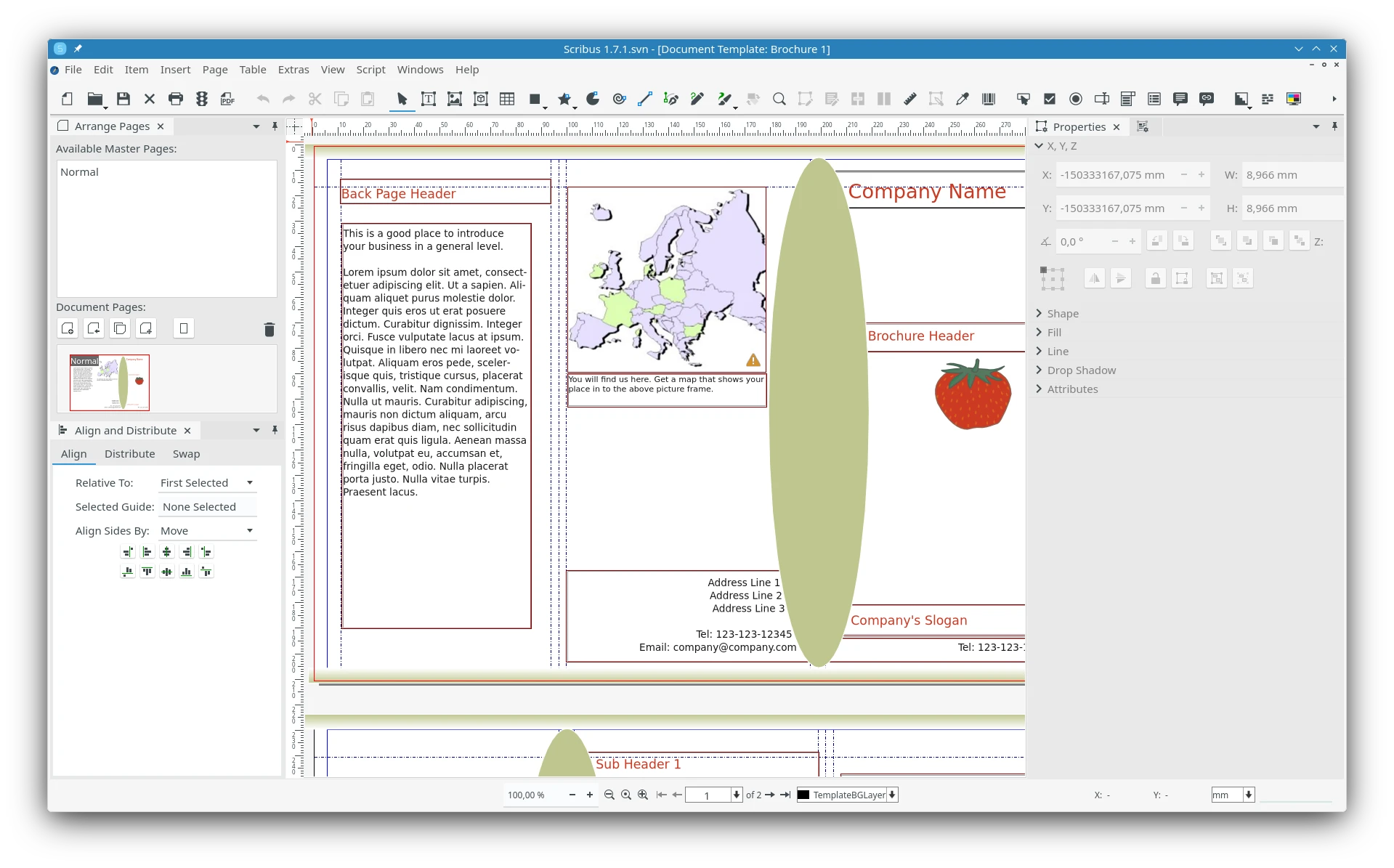
Task: Toggle the object lock in Properties
Action: click(x=1155, y=278)
